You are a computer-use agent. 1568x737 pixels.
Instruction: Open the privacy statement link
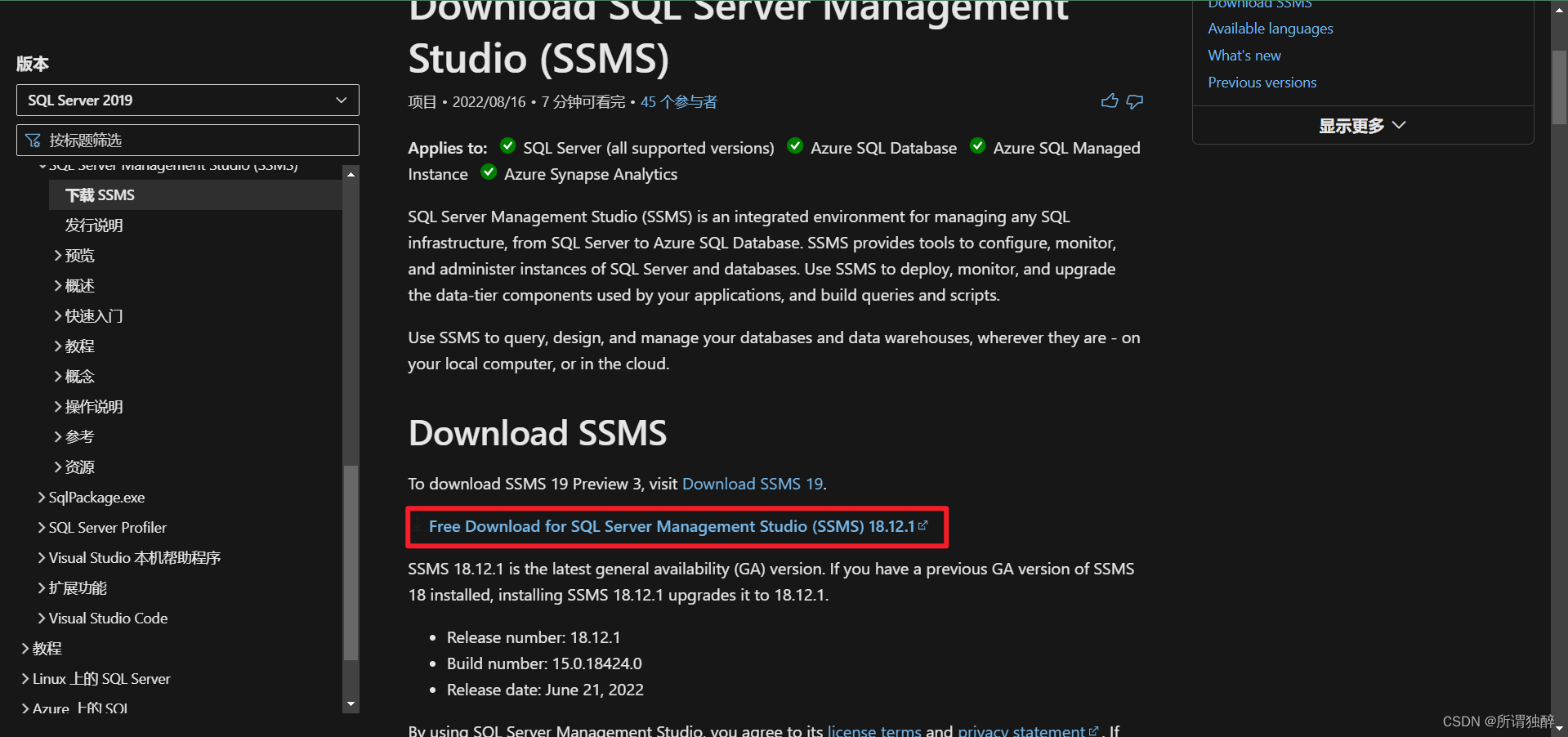click(1021, 730)
